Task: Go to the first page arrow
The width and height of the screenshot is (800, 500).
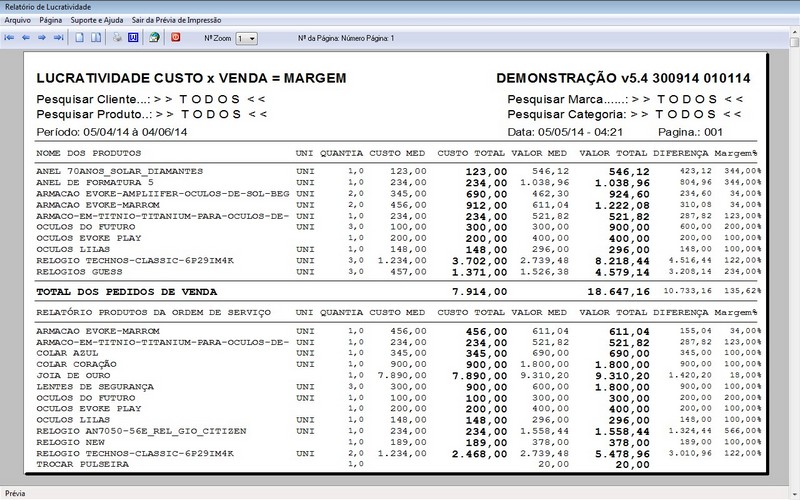Action: (9, 38)
